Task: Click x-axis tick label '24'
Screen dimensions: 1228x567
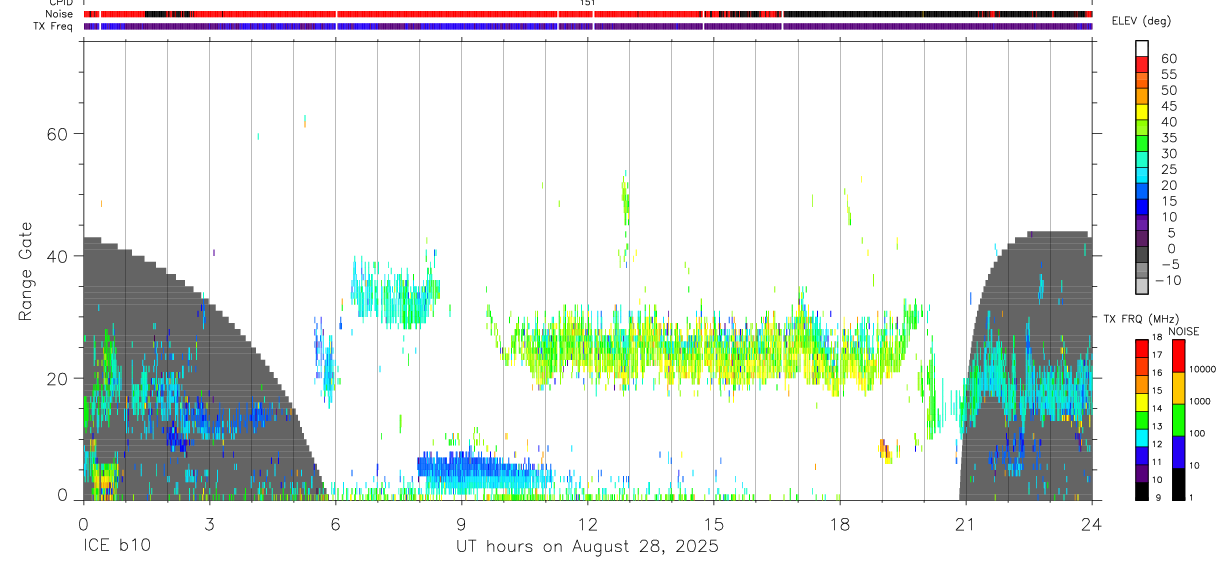Action: point(1091,523)
